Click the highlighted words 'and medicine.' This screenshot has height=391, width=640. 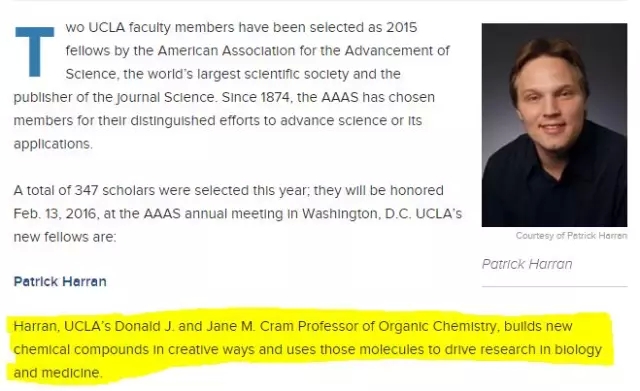58,373
